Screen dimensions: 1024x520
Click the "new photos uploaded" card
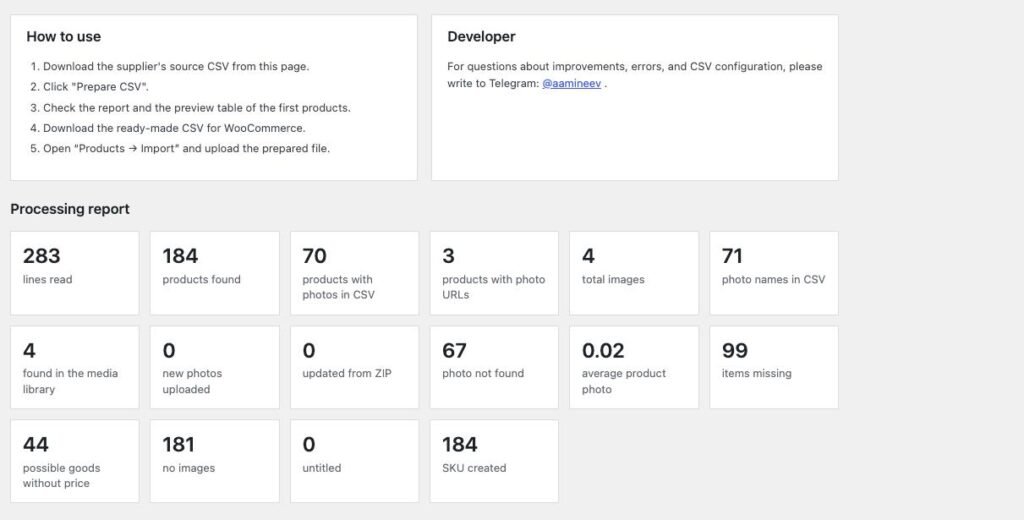coord(215,368)
